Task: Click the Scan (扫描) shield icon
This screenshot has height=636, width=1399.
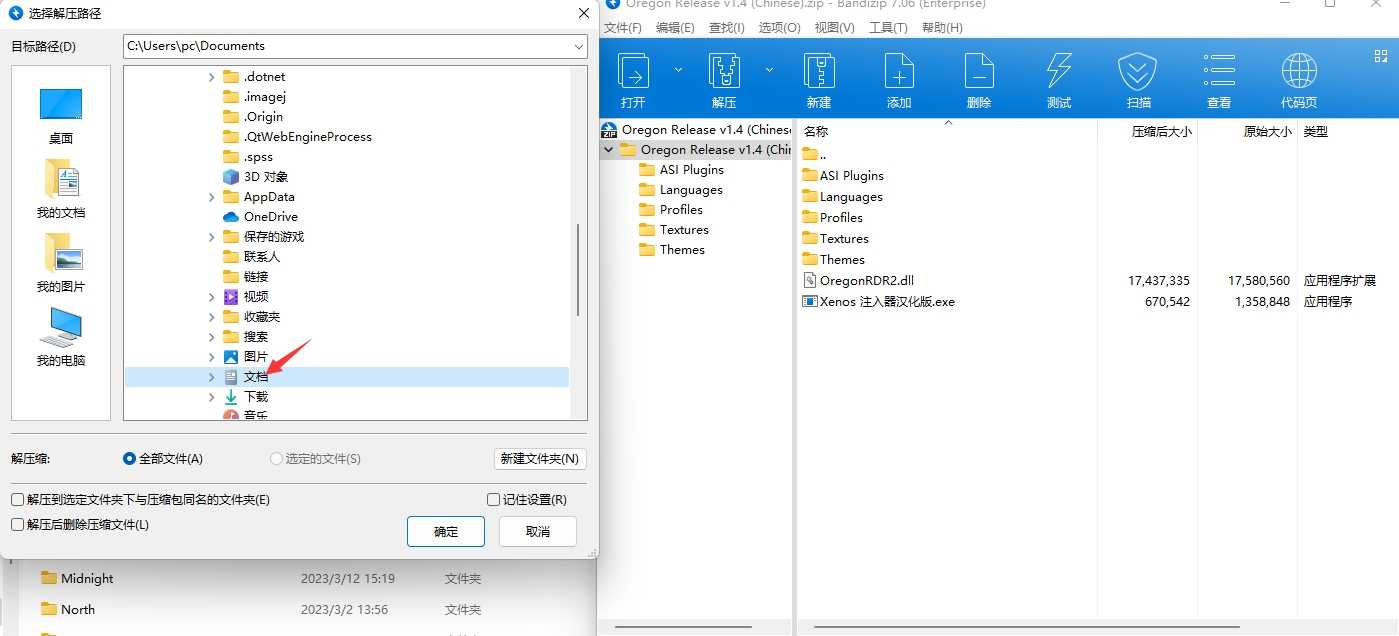Action: click(x=1138, y=72)
